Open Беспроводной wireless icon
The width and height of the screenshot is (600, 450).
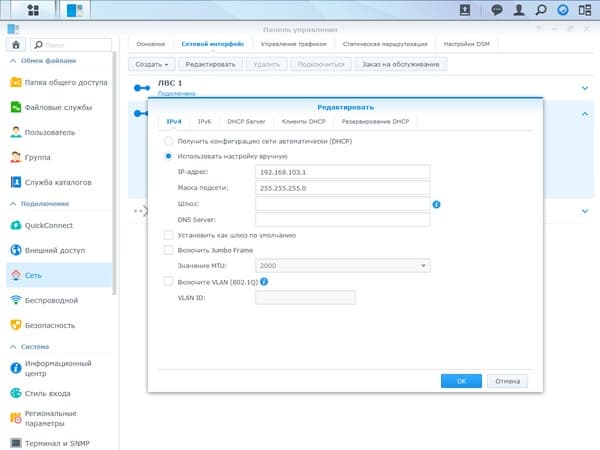pyautogui.click(x=16, y=300)
